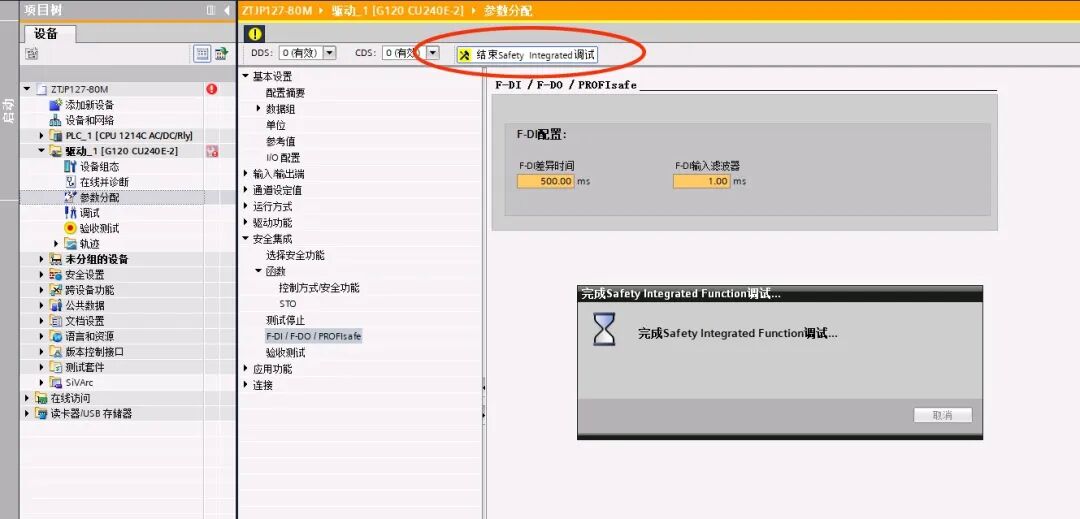The image size is (1080, 519).
Task: Expand the 轨迹 tree node
Action: click(56, 244)
